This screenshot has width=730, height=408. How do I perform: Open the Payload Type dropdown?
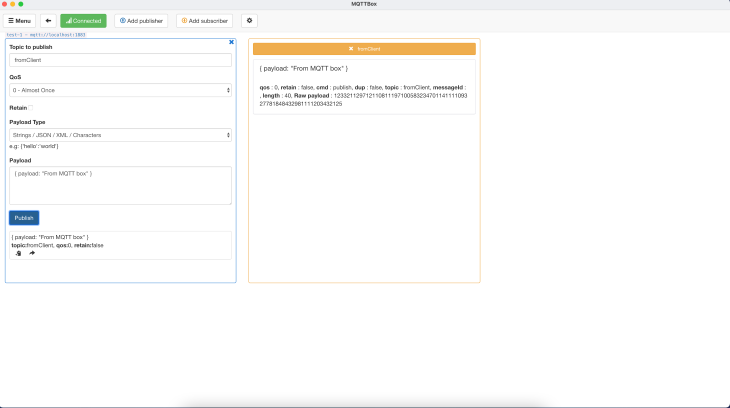120,135
